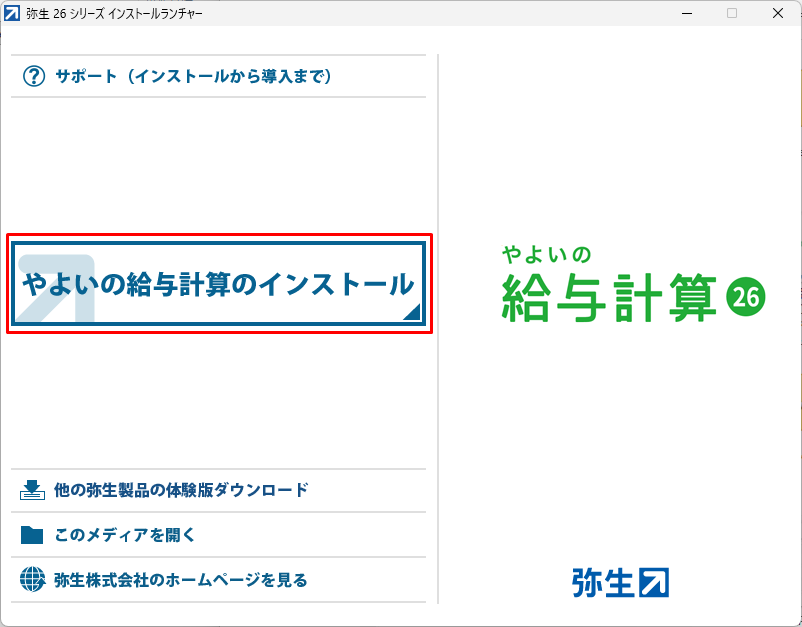Click the disabled maximize window button
Image resolution: width=802 pixels, height=627 pixels.
pos(732,13)
